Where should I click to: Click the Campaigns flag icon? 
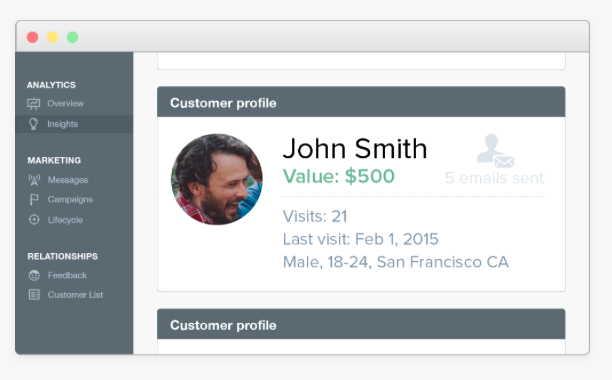[x=34, y=199]
